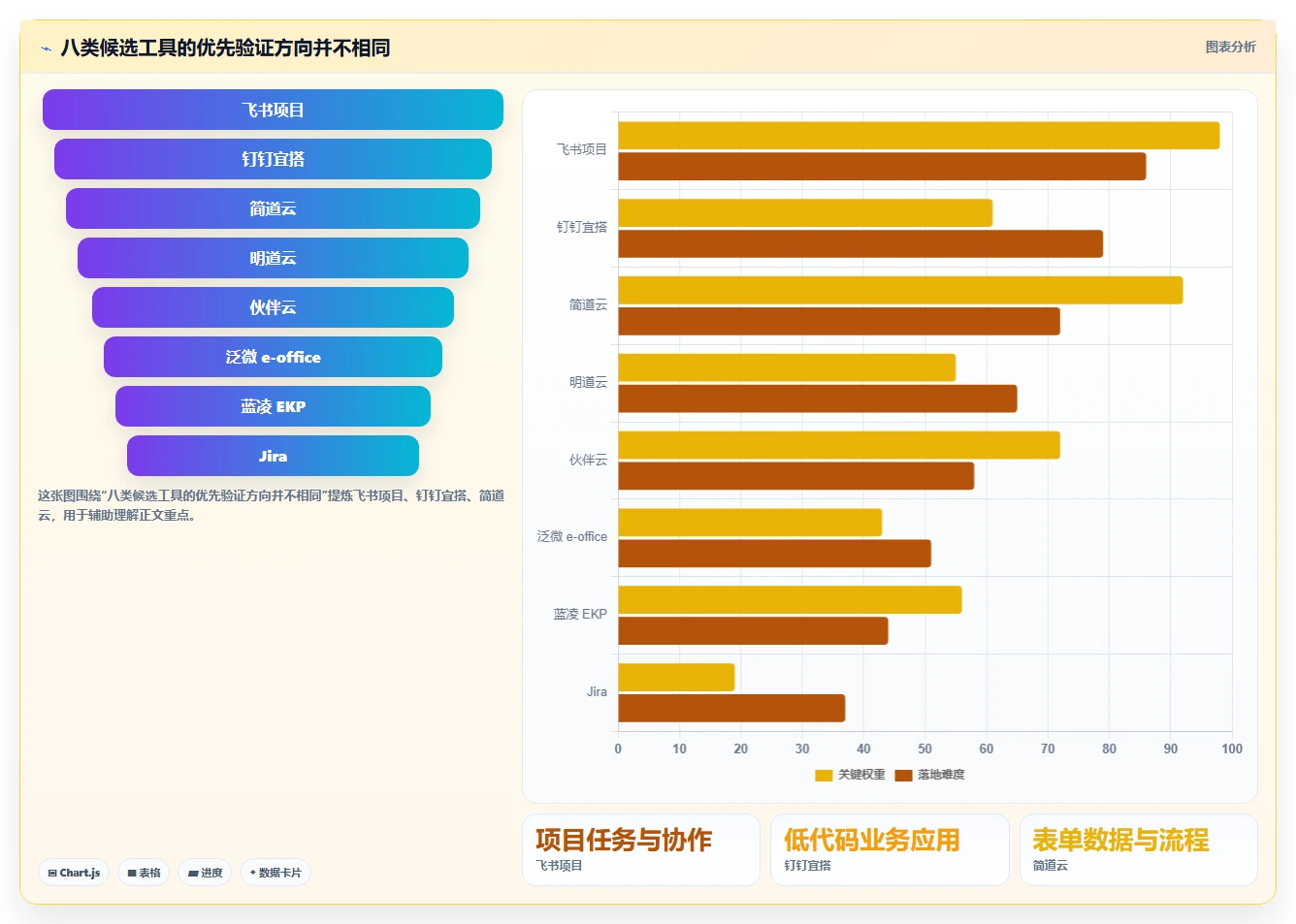Select the 伙伴云 funnel stage
This screenshot has width=1296, height=924.
(x=273, y=307)
